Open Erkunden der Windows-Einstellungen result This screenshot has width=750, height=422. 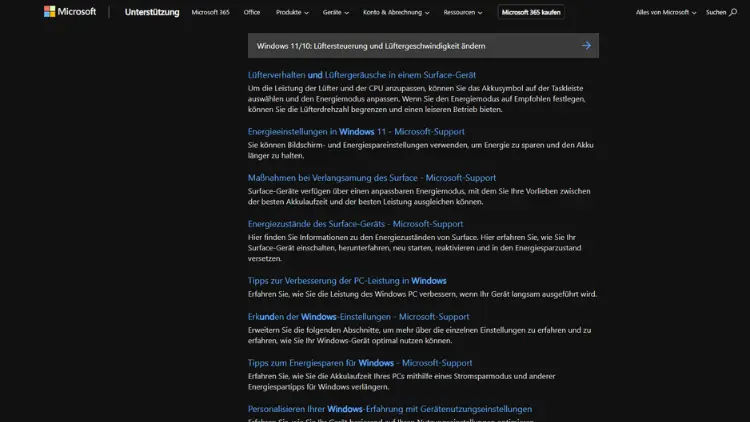tap(358, 316)
